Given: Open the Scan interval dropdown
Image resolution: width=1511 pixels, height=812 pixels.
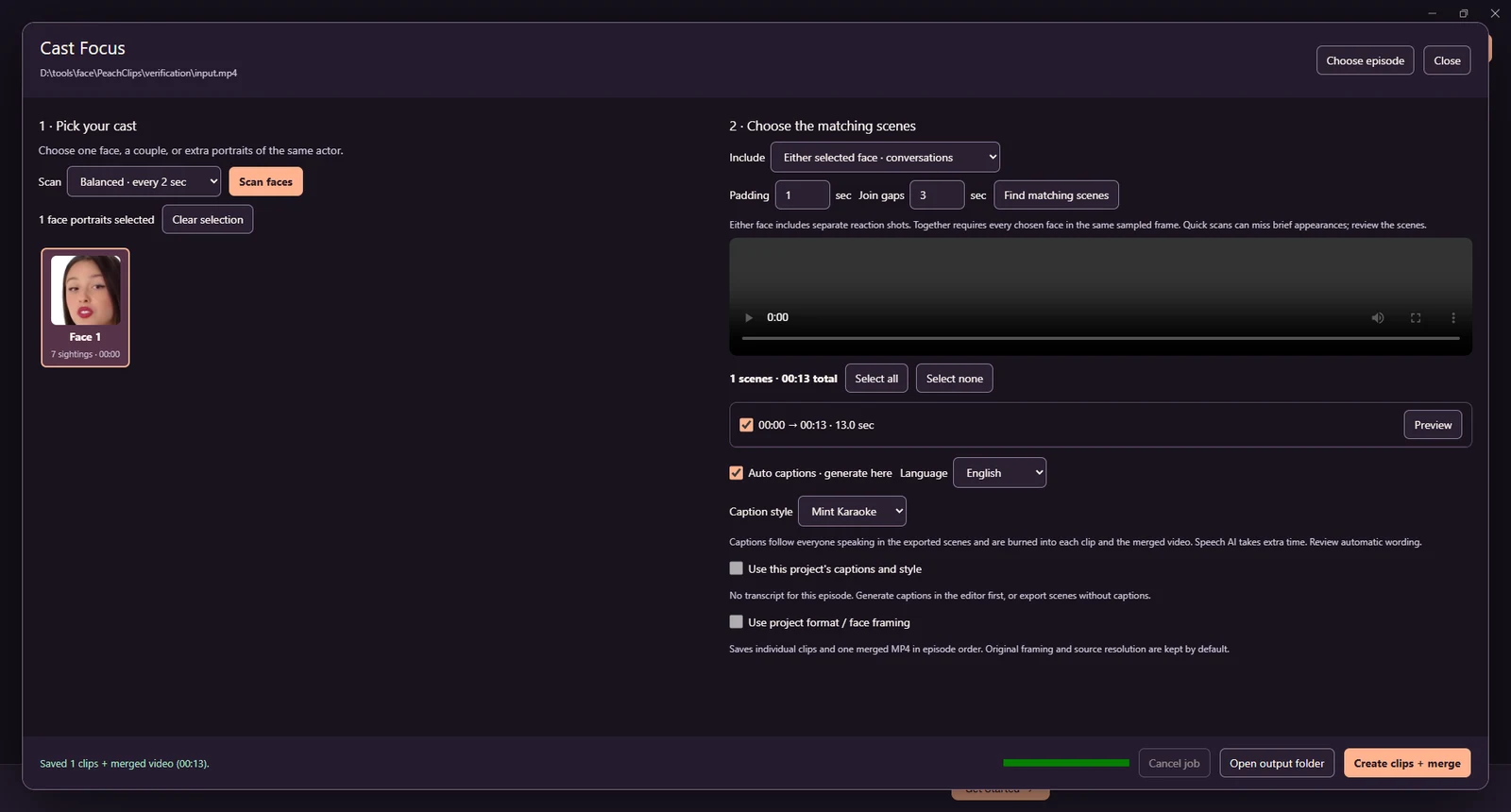Looking at the screenshot, I should (x=144, y=181).
